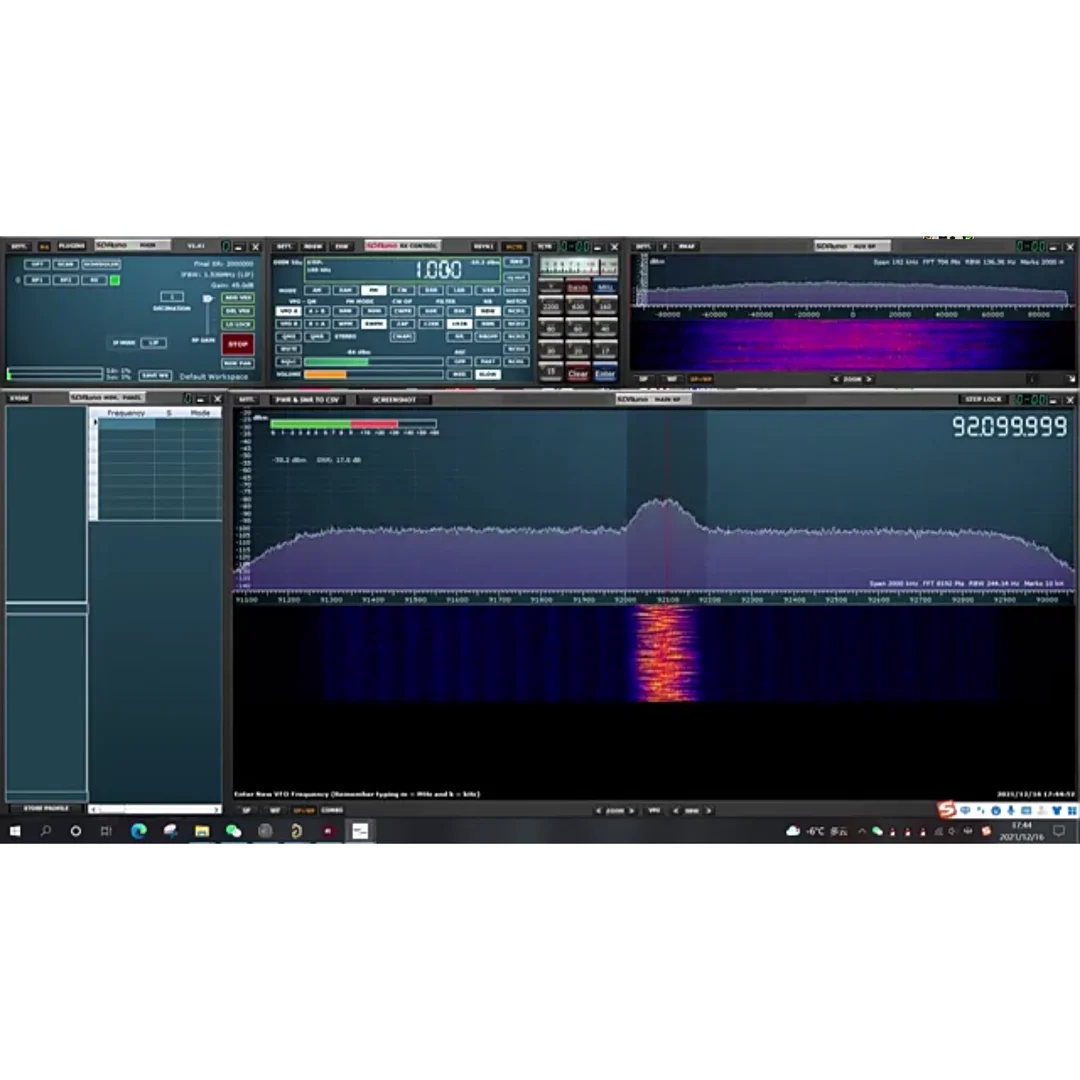Click PWR & SNR TO CSV button
The image size is (1080, 1080).
pyautogui.click(x=307, y=399)
